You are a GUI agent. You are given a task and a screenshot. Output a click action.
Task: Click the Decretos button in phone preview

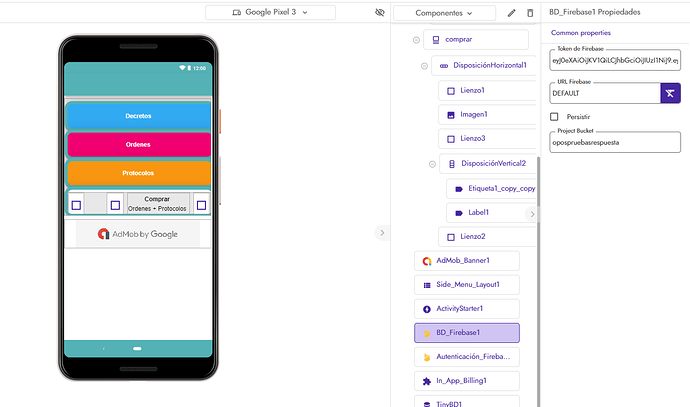[x=138, y=116]
